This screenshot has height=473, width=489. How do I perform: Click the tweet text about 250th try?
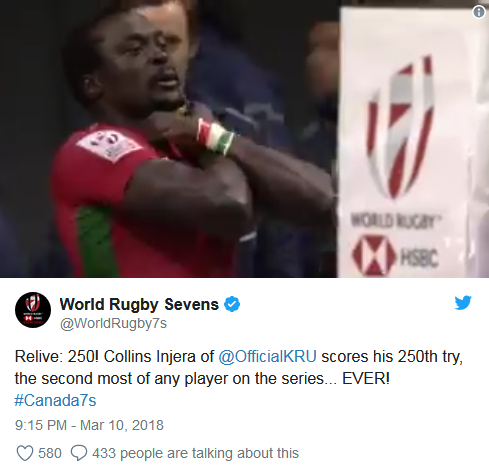pos(239,368)
